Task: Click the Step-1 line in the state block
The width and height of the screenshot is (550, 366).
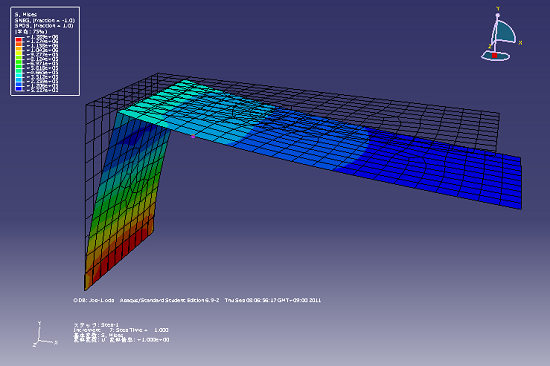Action: click(x=96, y=325)
